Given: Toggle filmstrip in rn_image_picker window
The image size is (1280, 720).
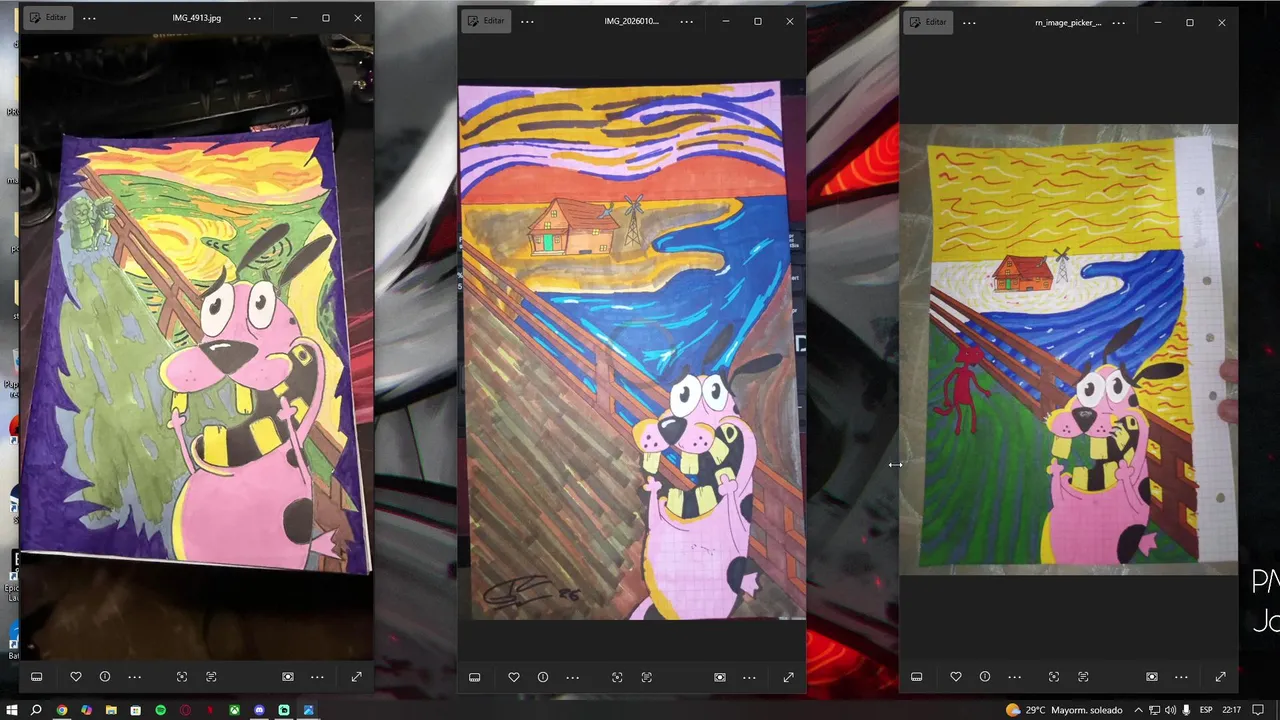Looking at the screenshot, I should pyautogui.click(x=917, y=677).
